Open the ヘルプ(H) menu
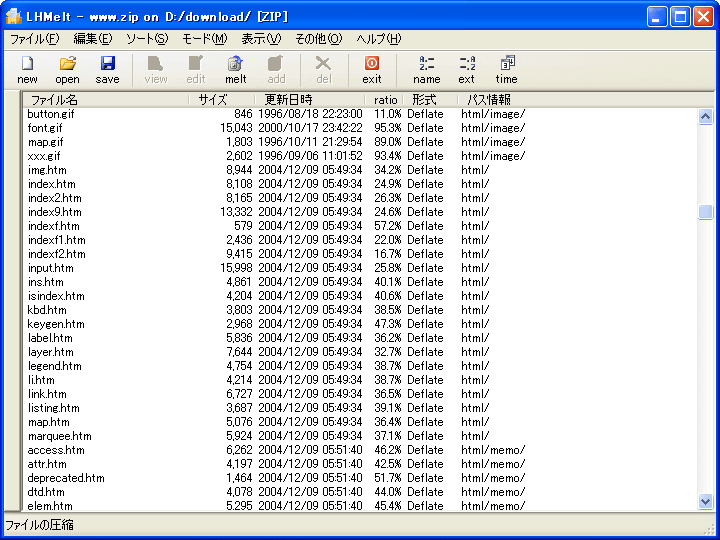720x540 pixels. (379, 39)
